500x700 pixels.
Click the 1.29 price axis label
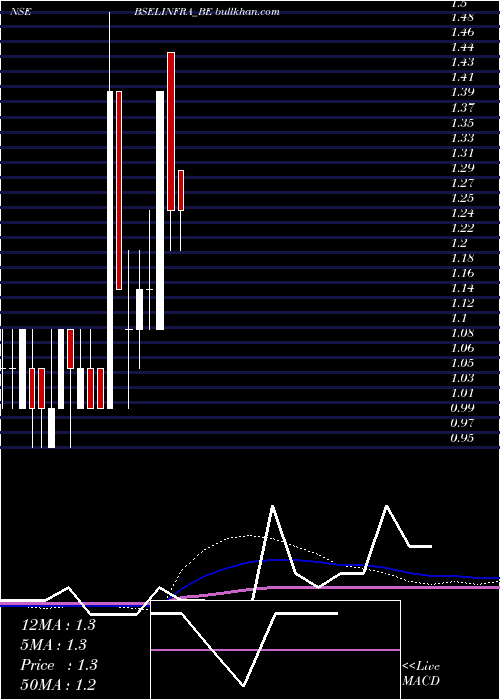(462, 169)
